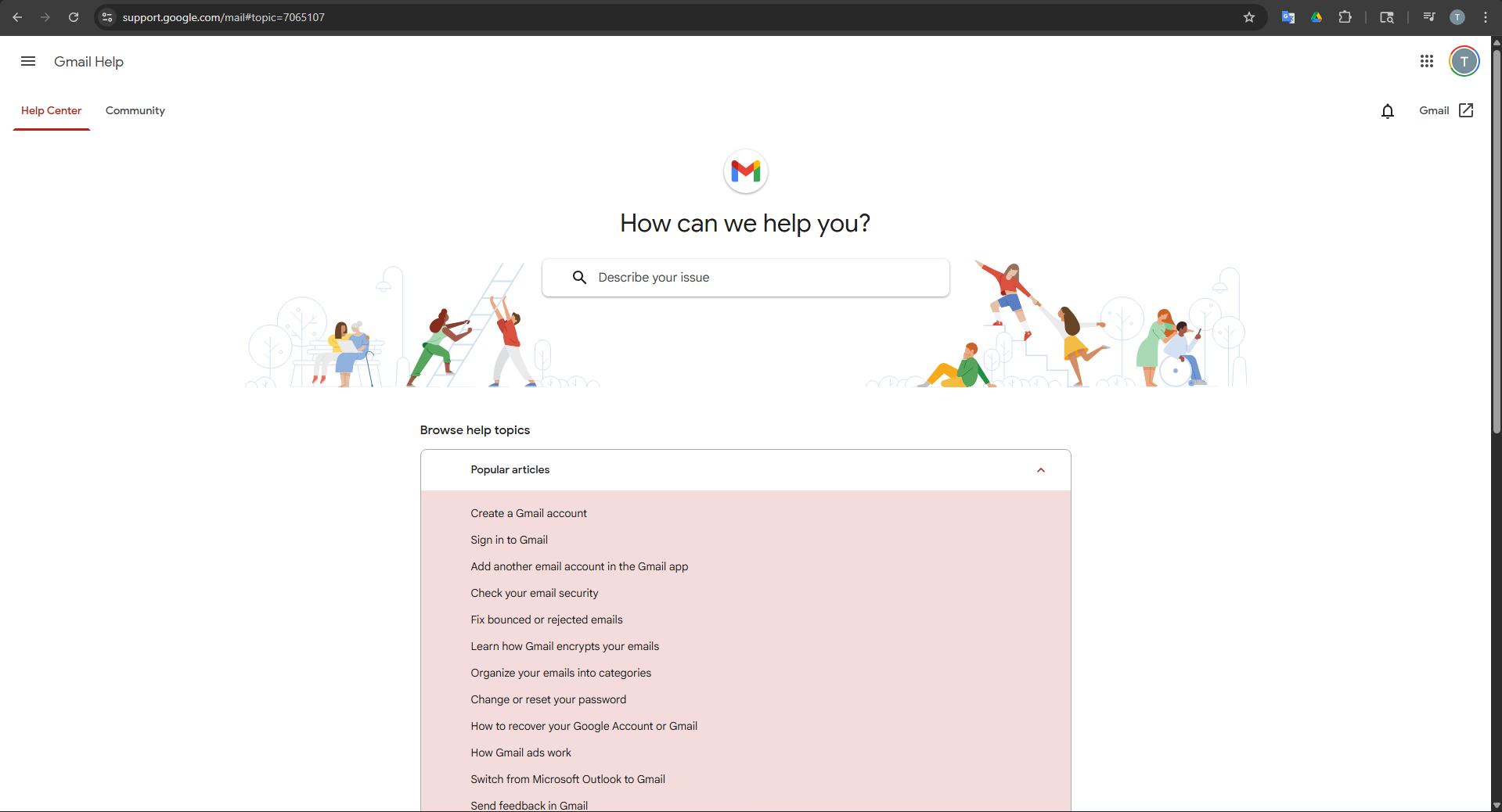Open the hamburger main menu
Viewport: 1502px width, 812px height.
28,61
